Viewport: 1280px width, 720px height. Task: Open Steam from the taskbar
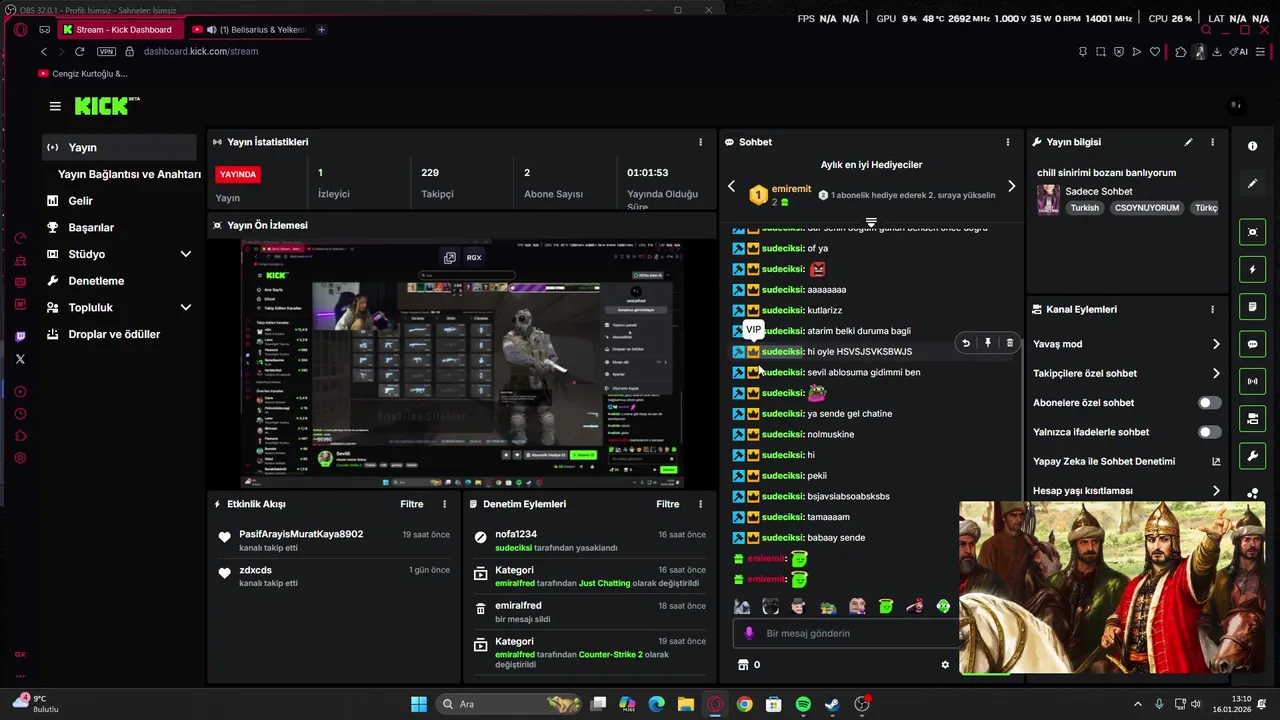832,704
